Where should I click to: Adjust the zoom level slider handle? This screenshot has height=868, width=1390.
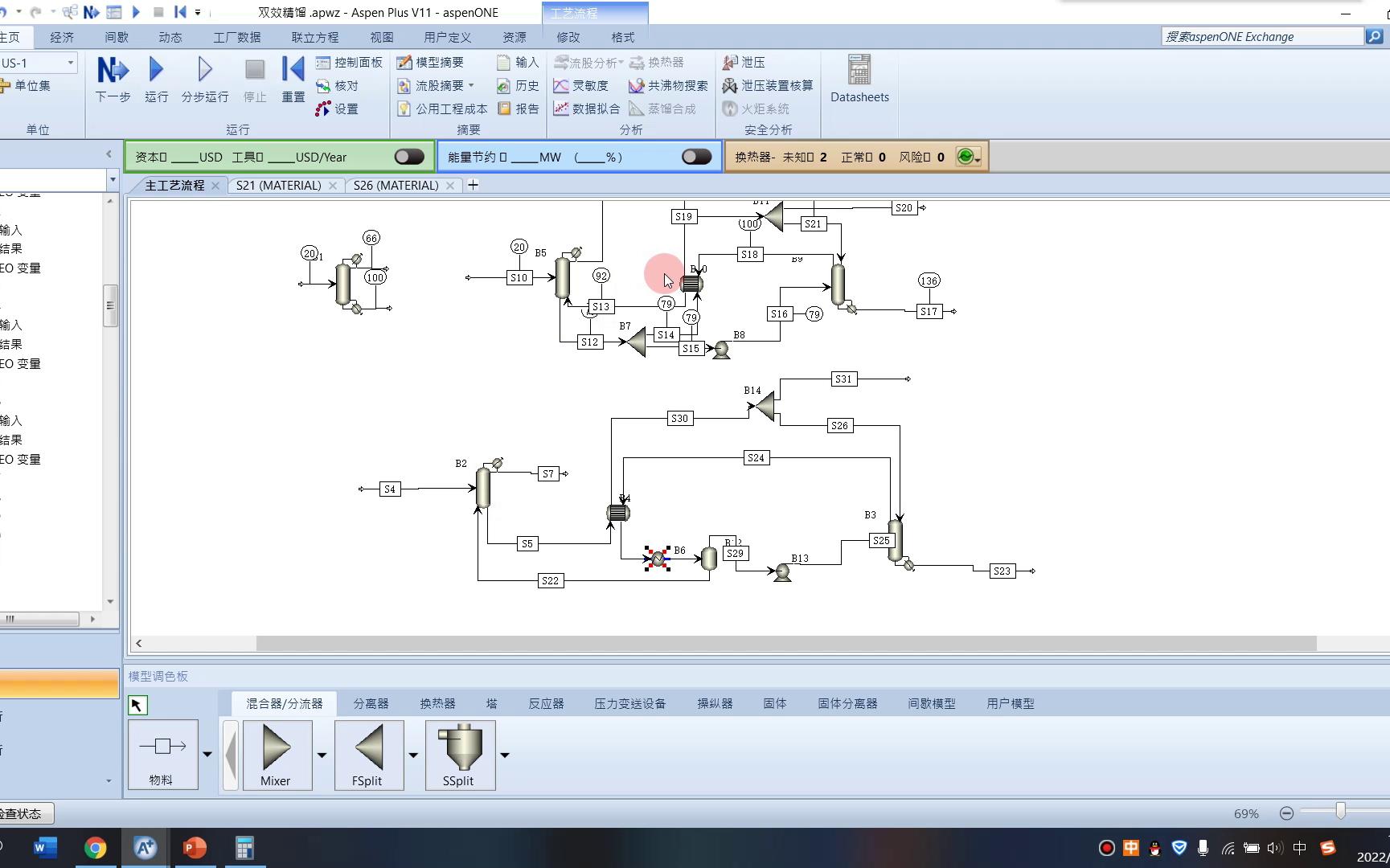1340,812
